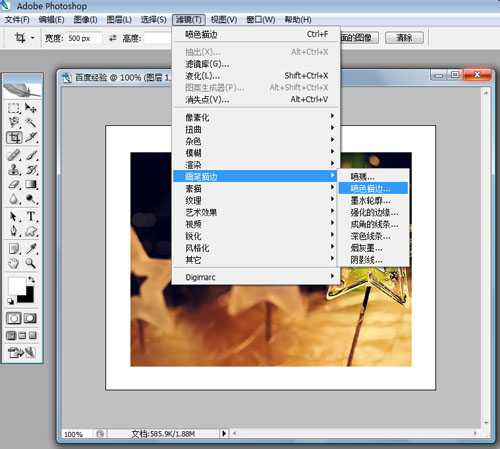Select the Custom Shape tool
This screenshot has width=500, height=449.
(x=31, y=231)
